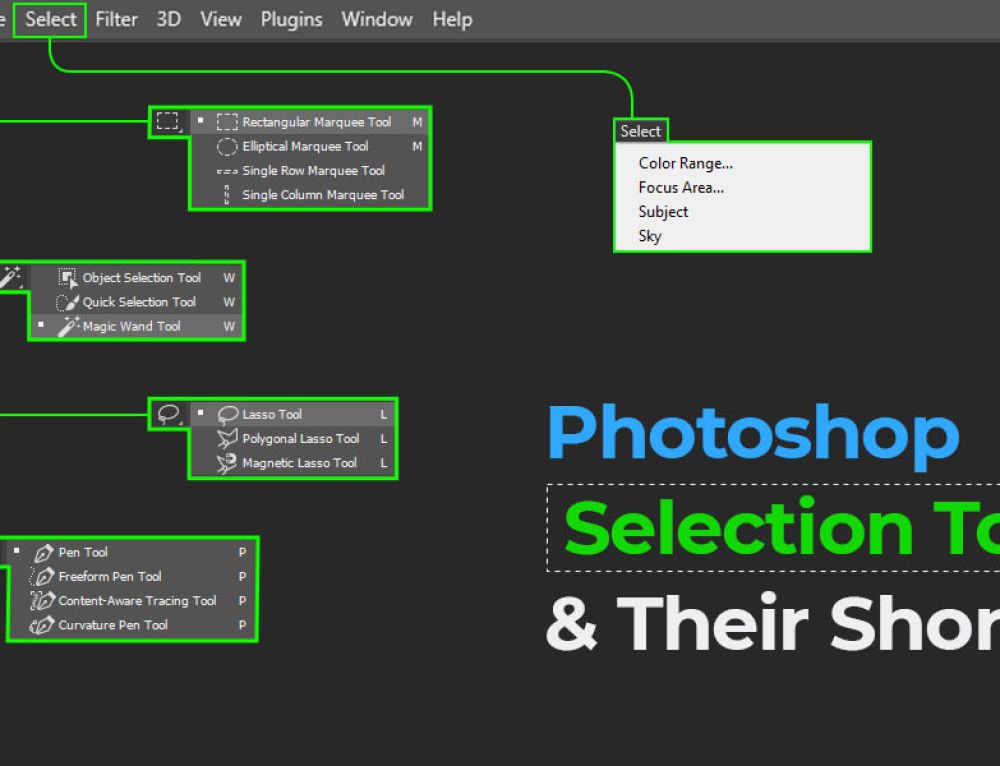The image size is (1000, 766).
Task: Expand the Marquee tool flyout in toolbar
Action: pos(168,120)
